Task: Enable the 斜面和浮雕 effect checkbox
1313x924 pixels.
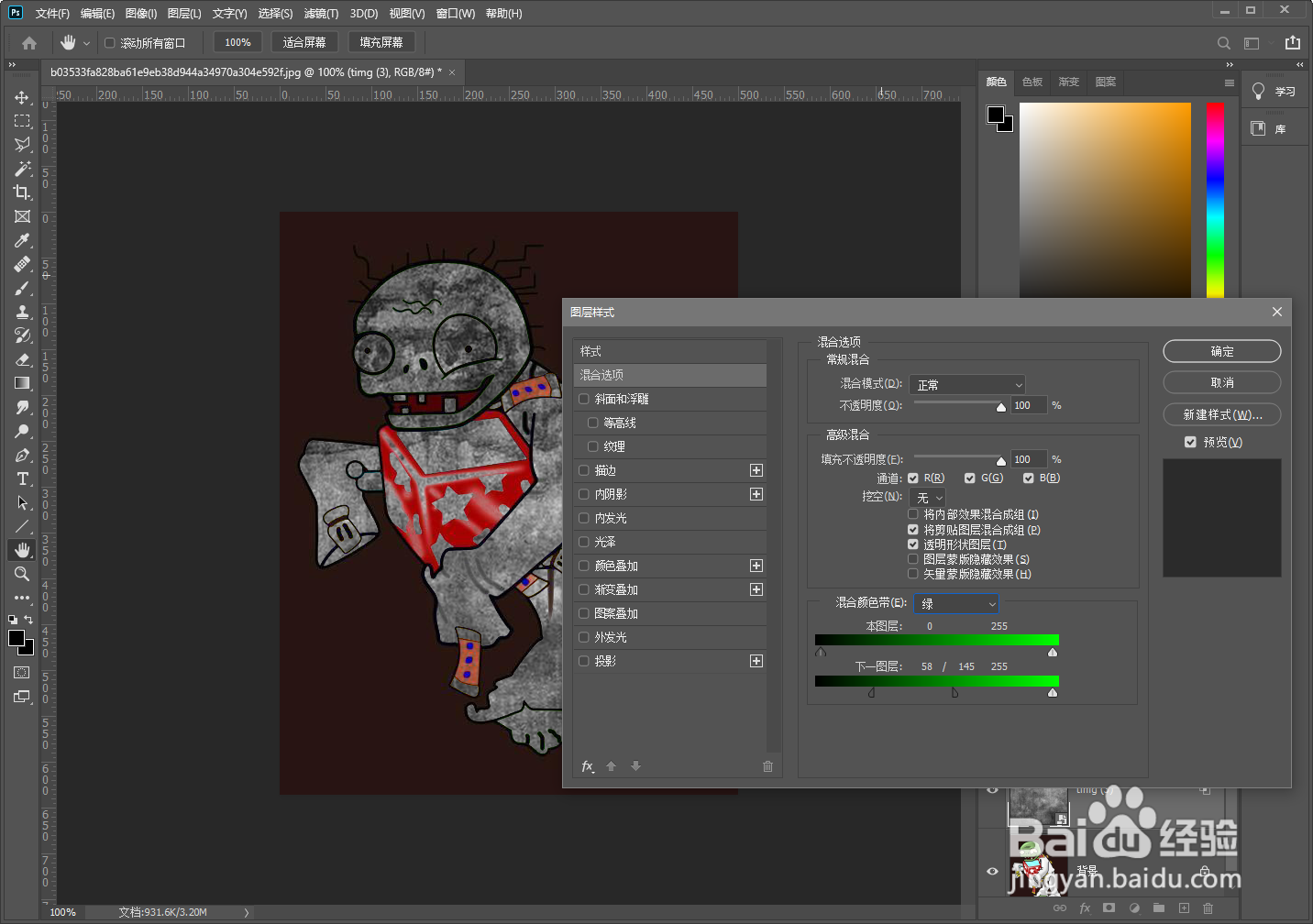Action: click(x=584, y=399)
